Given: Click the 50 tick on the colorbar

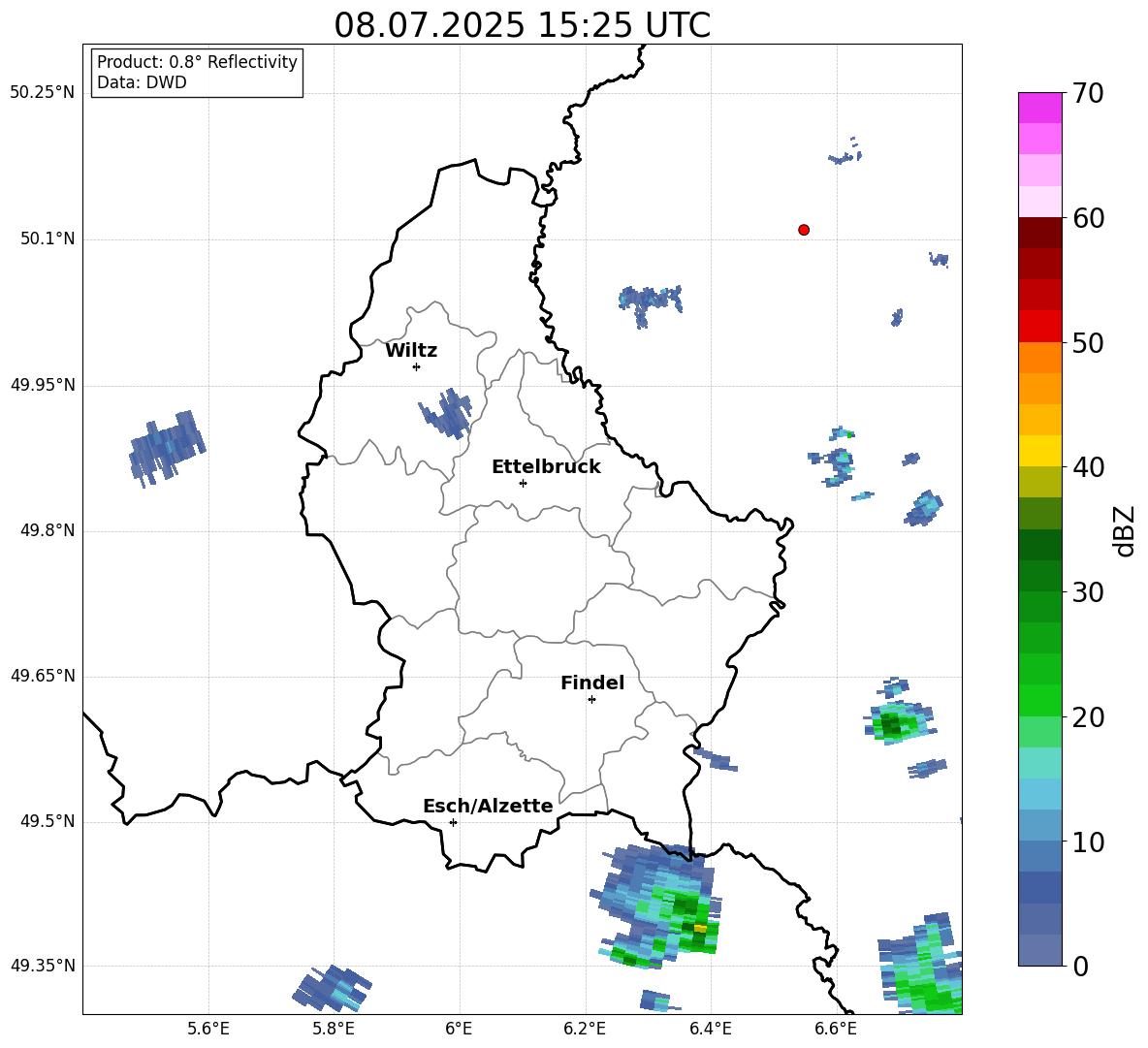Looking at the screenshot, I should click(x=1088, y=342).
